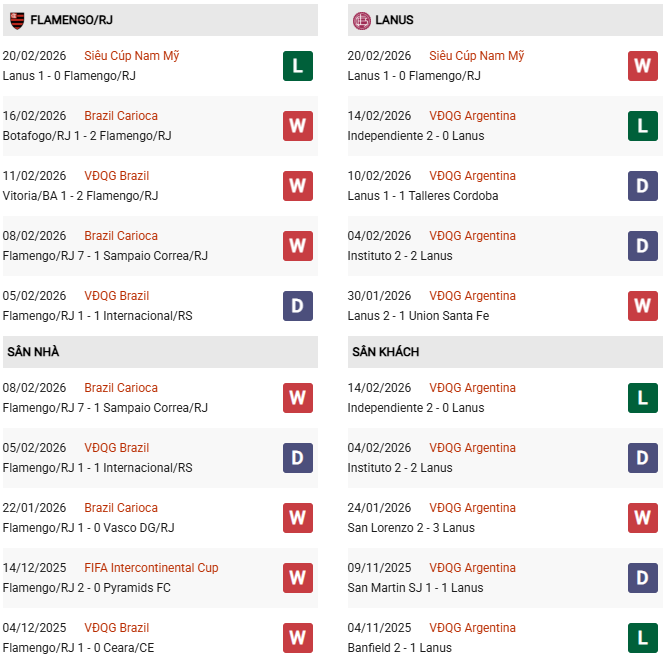Open the FIFA Intercontinental Cup link
This screenshot has height=661, width=666.
click(x=151, y=568)
